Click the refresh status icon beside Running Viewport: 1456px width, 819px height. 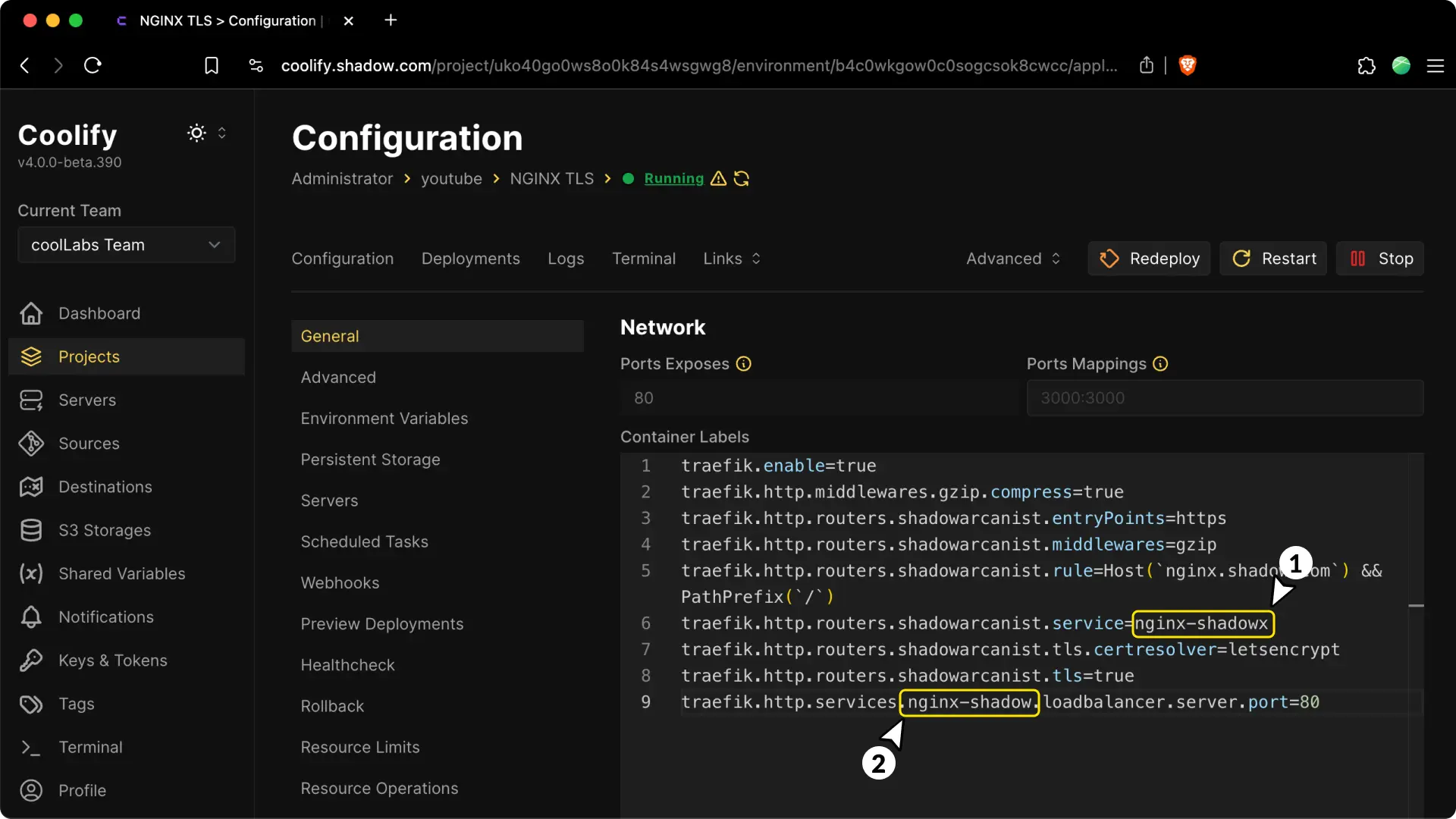point(742,178)
